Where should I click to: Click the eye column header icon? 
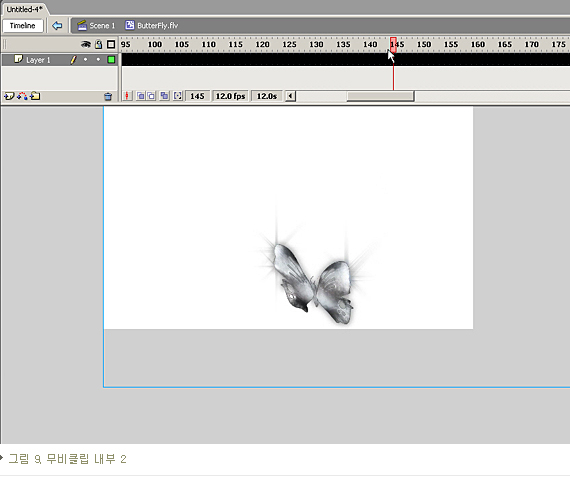click(x=86, y=44)
